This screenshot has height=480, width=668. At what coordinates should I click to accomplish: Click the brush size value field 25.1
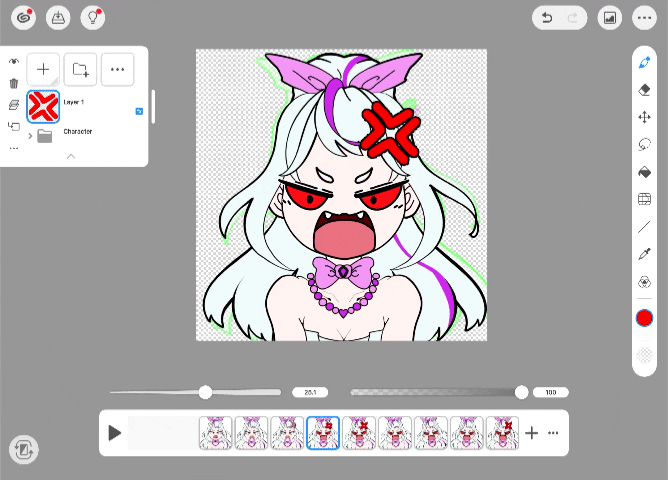310,392
